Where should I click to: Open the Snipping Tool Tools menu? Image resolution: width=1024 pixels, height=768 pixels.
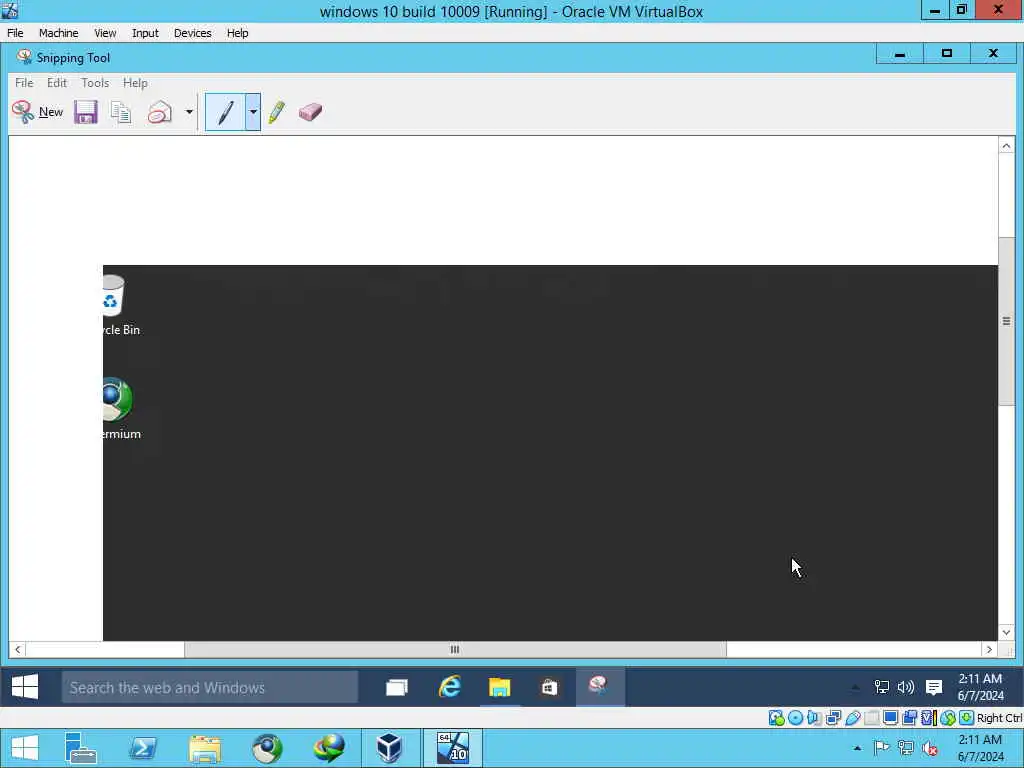coord(95,83)
